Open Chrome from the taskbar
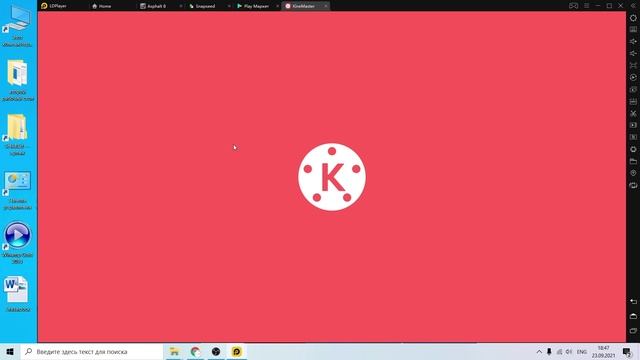 pos(196,351)
